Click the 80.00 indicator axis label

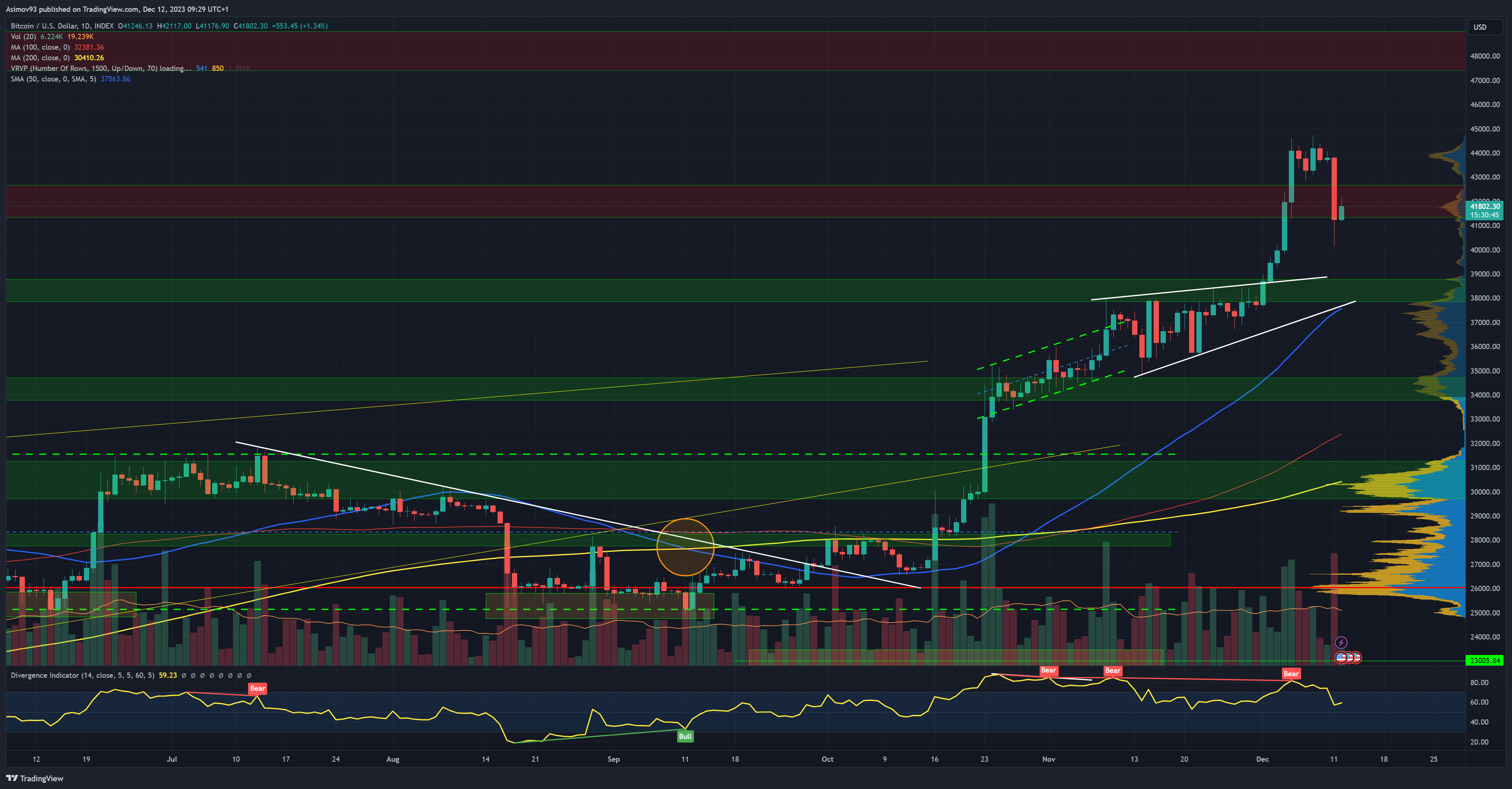click(x=1479, y=682)
